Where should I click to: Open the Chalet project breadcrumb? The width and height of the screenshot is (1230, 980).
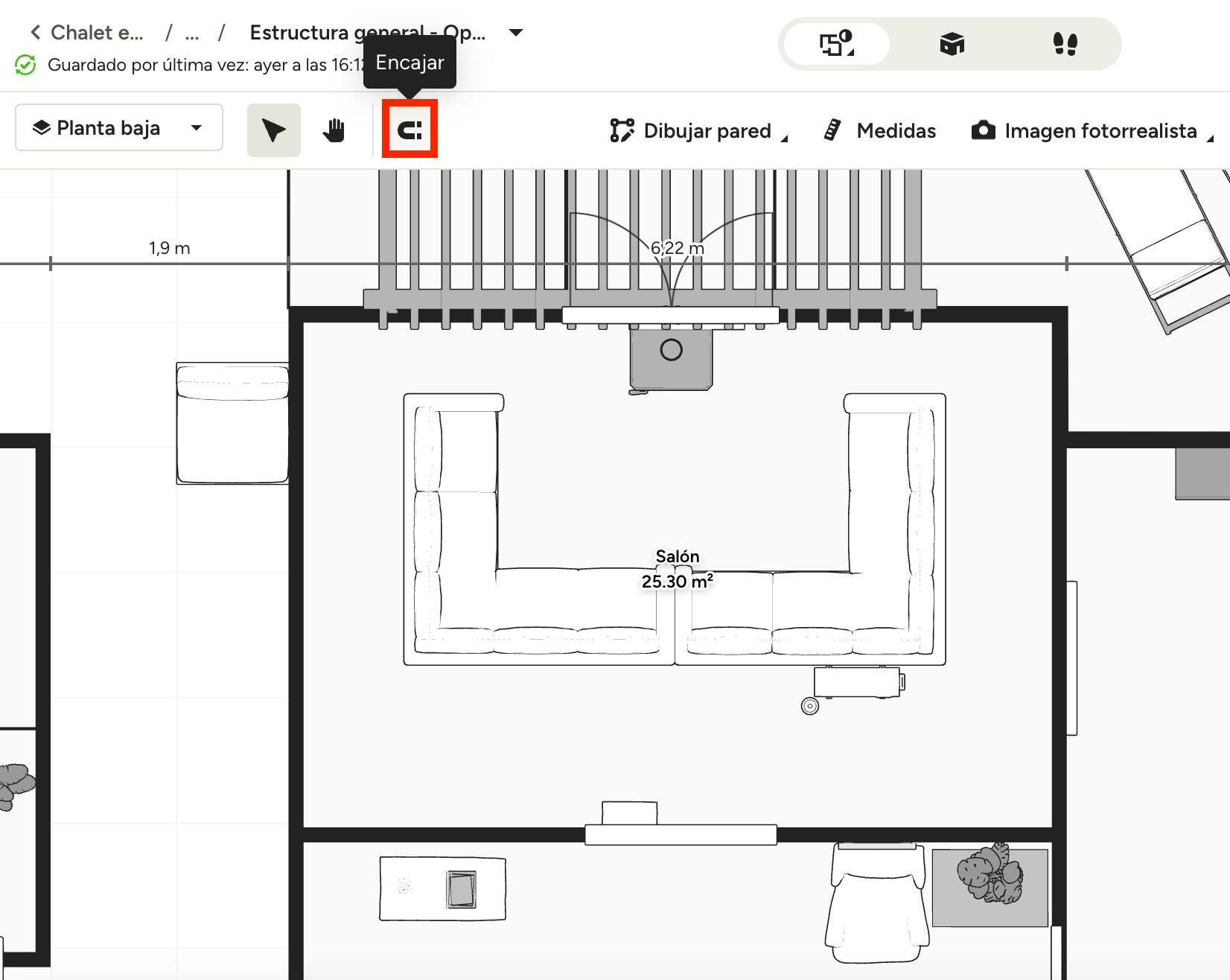pyautogui.click(x=97, y=33)
